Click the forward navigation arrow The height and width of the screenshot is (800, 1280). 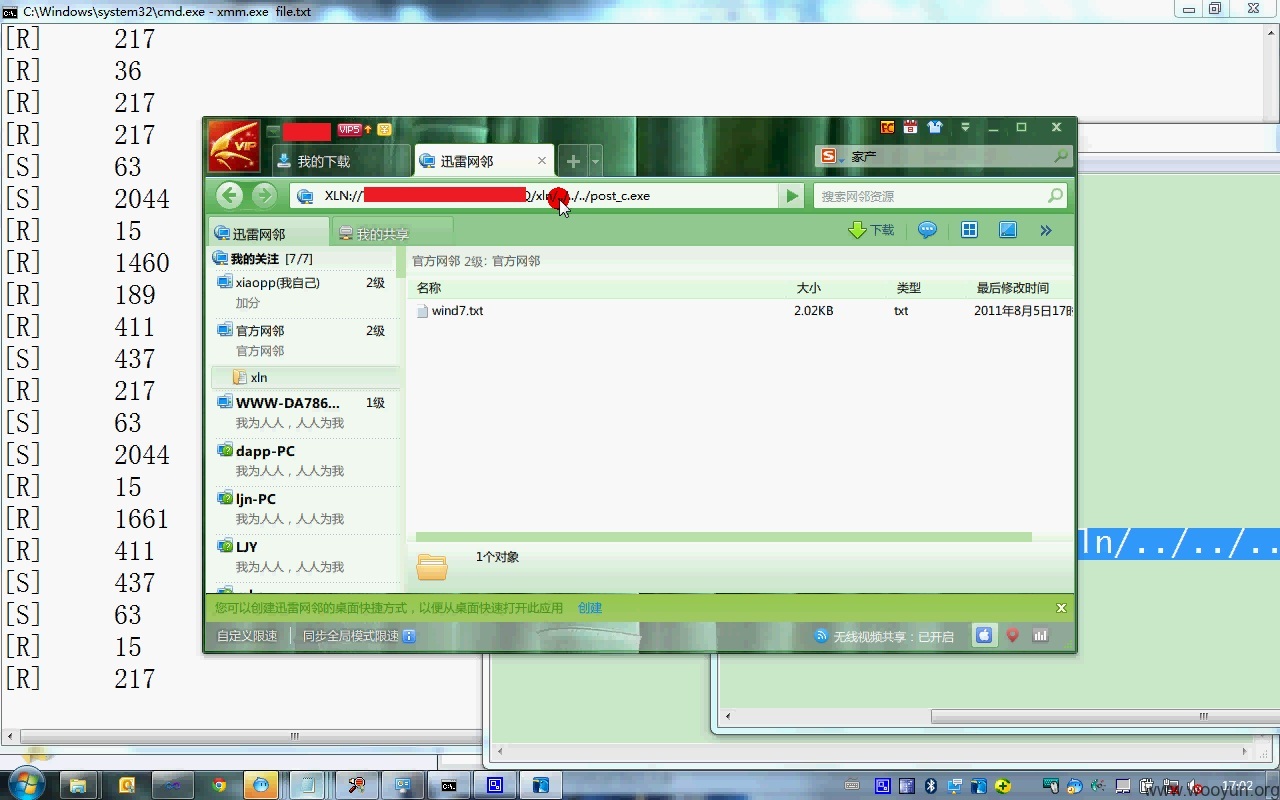[264, 195]
